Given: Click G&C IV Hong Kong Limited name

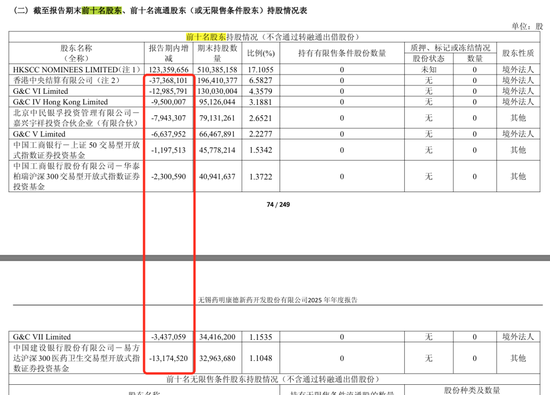Looking at the screenshot, I should click(x=60, y=102).
